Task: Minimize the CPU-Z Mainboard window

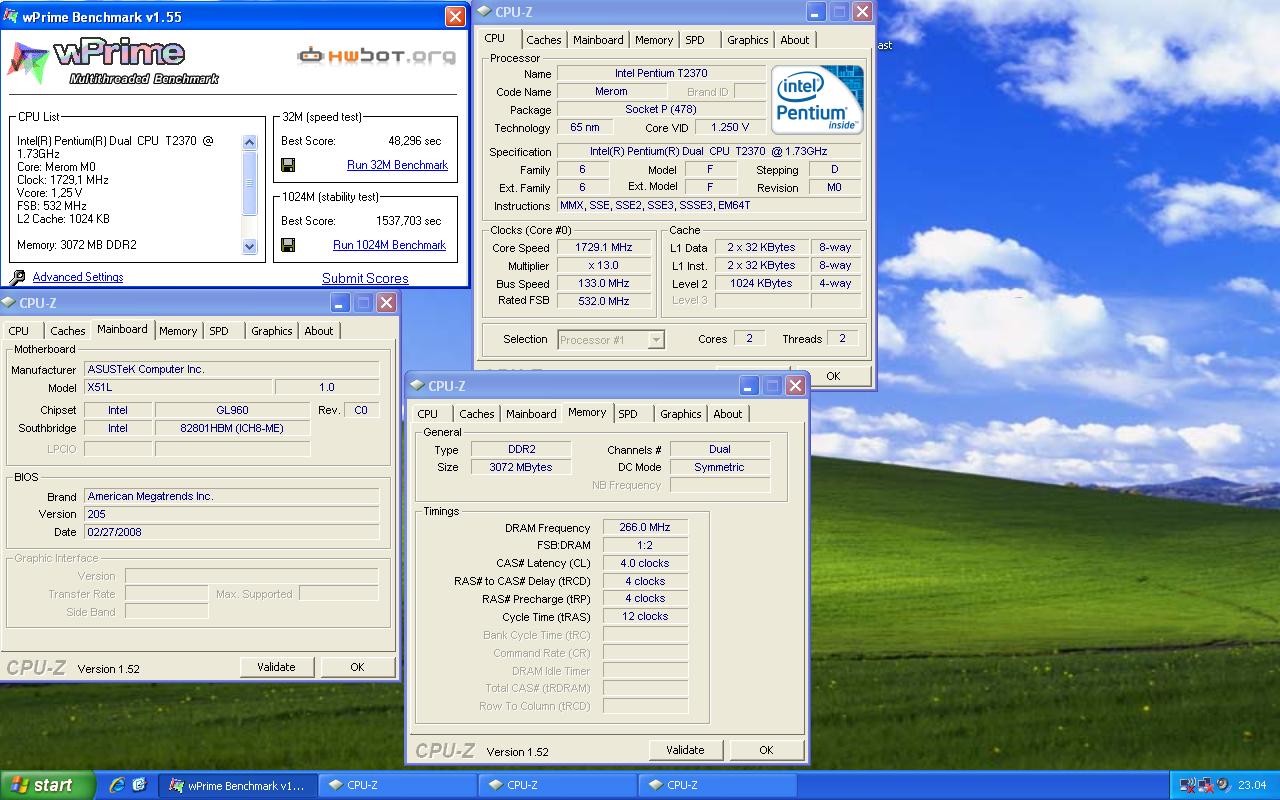Action: click(340, 303)
